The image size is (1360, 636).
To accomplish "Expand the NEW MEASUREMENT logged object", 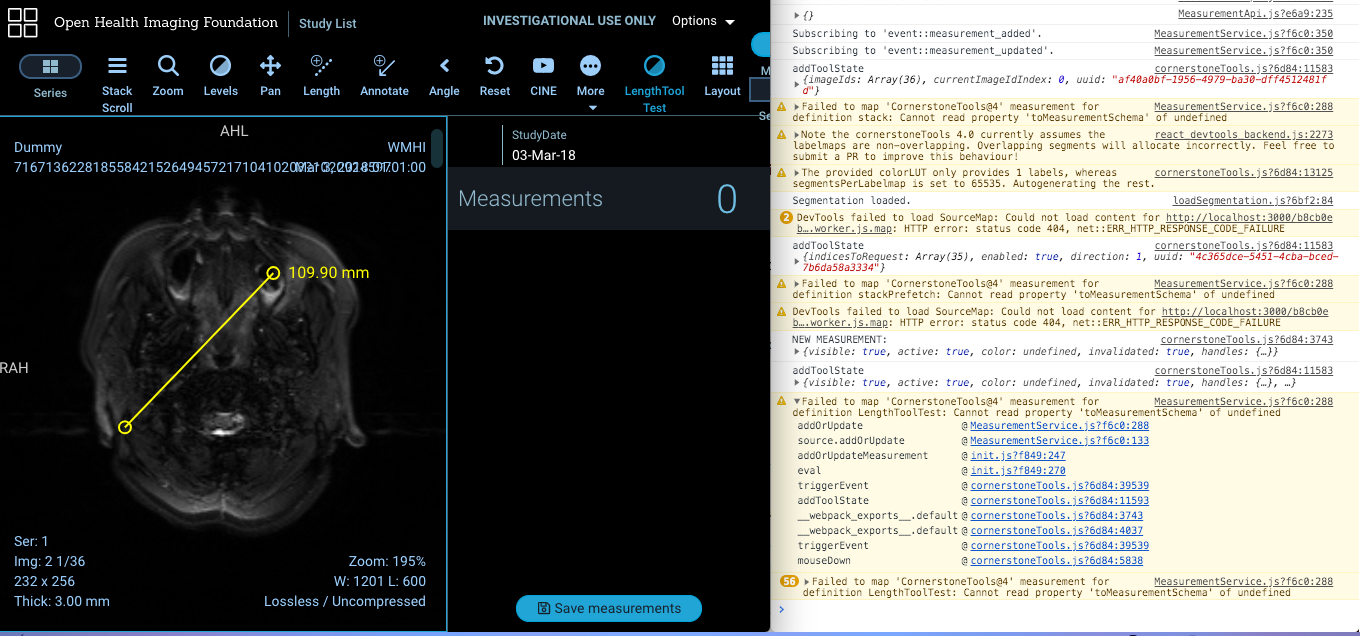I will 797,352.
